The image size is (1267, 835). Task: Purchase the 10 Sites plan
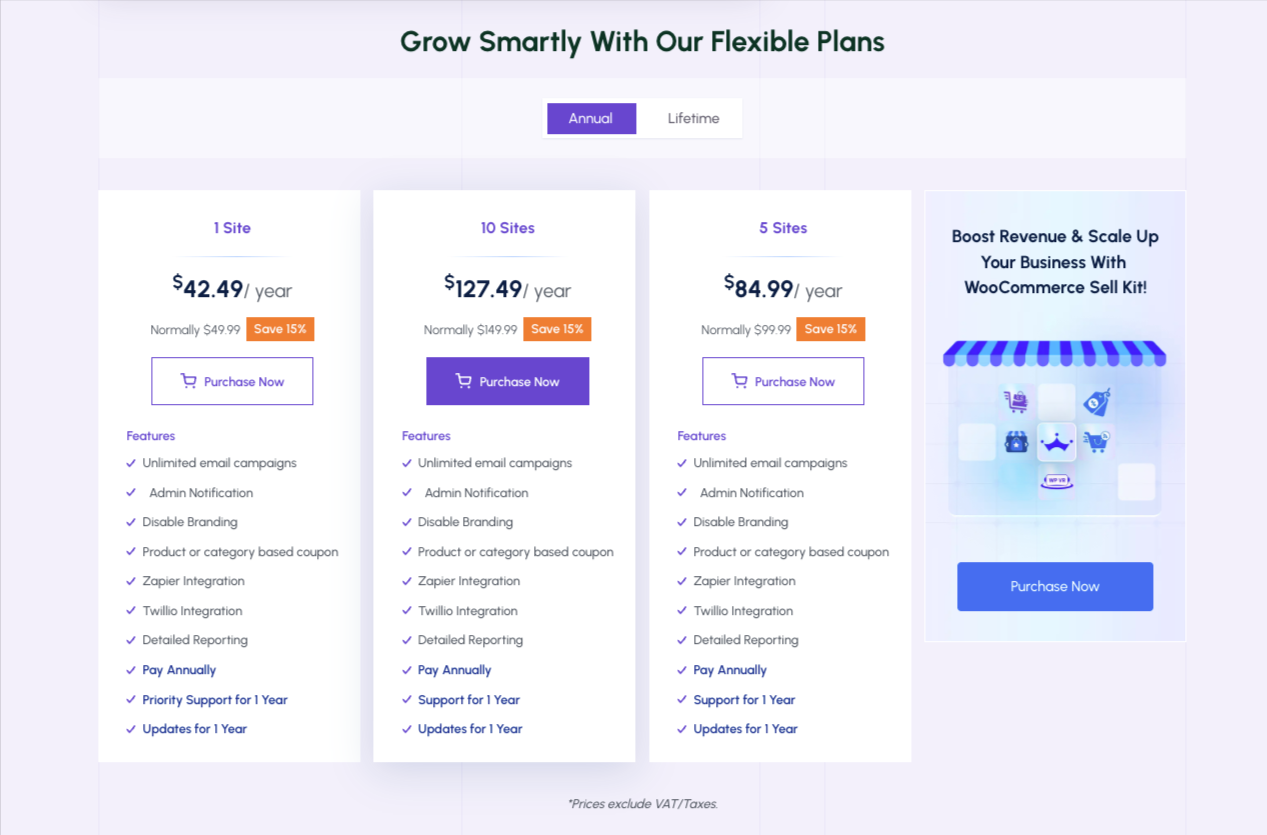(x=507, y=381)
